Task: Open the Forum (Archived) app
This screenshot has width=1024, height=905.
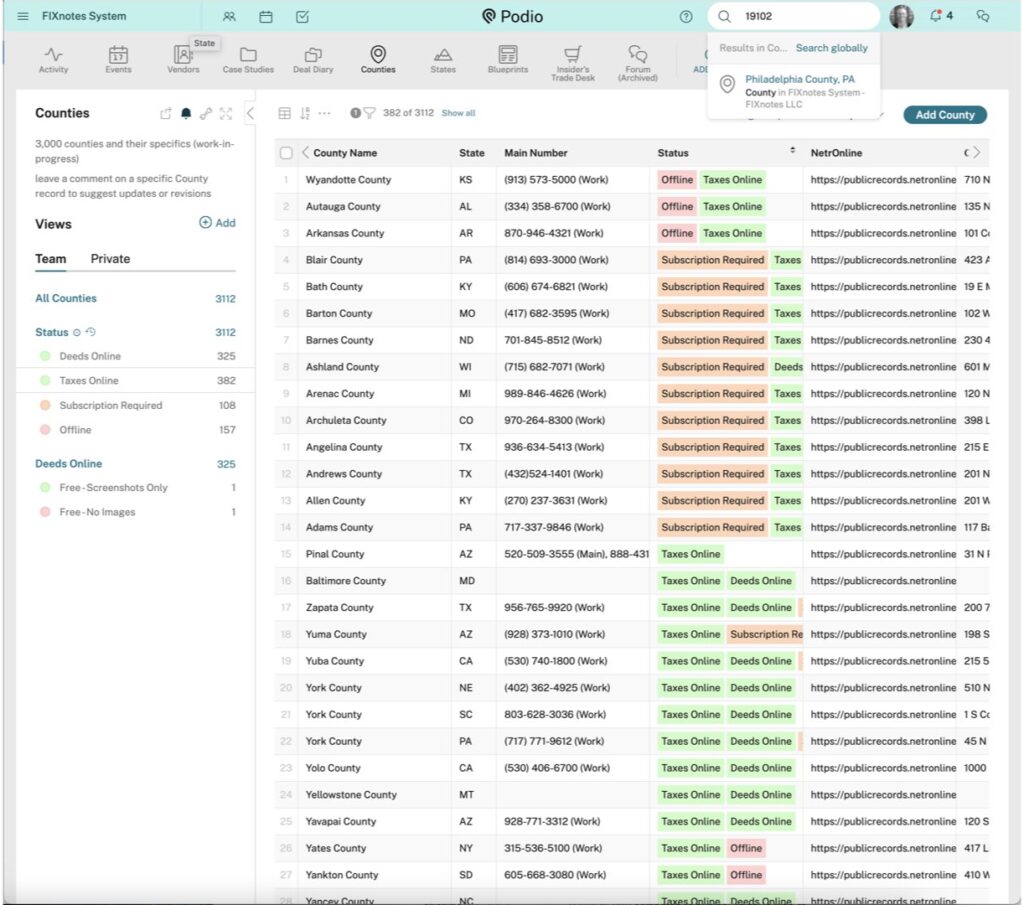Action: coord(637,63)
